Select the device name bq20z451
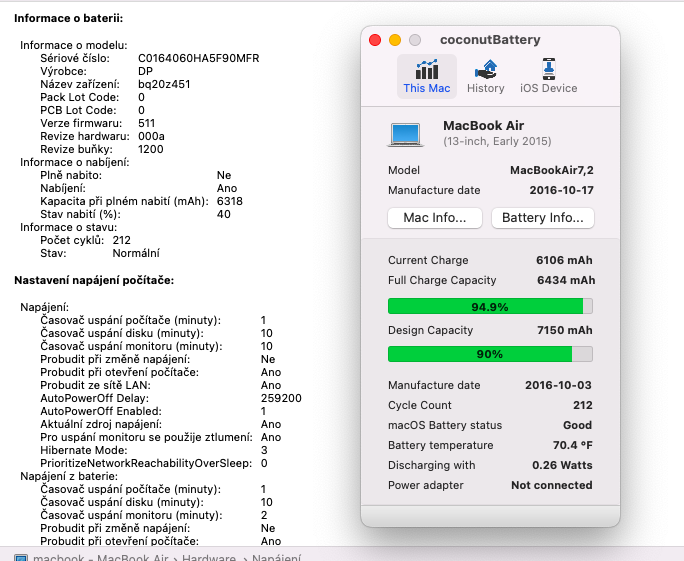 point(164,84)
